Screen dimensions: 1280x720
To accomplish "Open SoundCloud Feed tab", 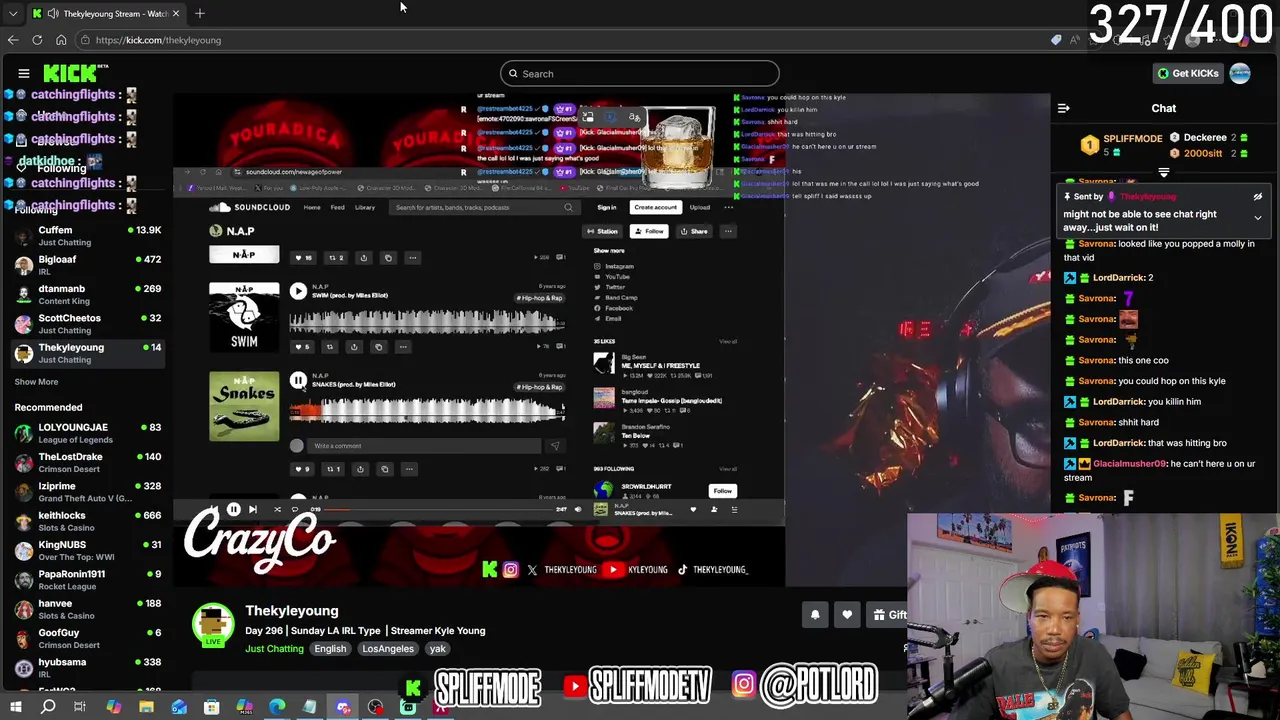I will (x=338, y=207).
